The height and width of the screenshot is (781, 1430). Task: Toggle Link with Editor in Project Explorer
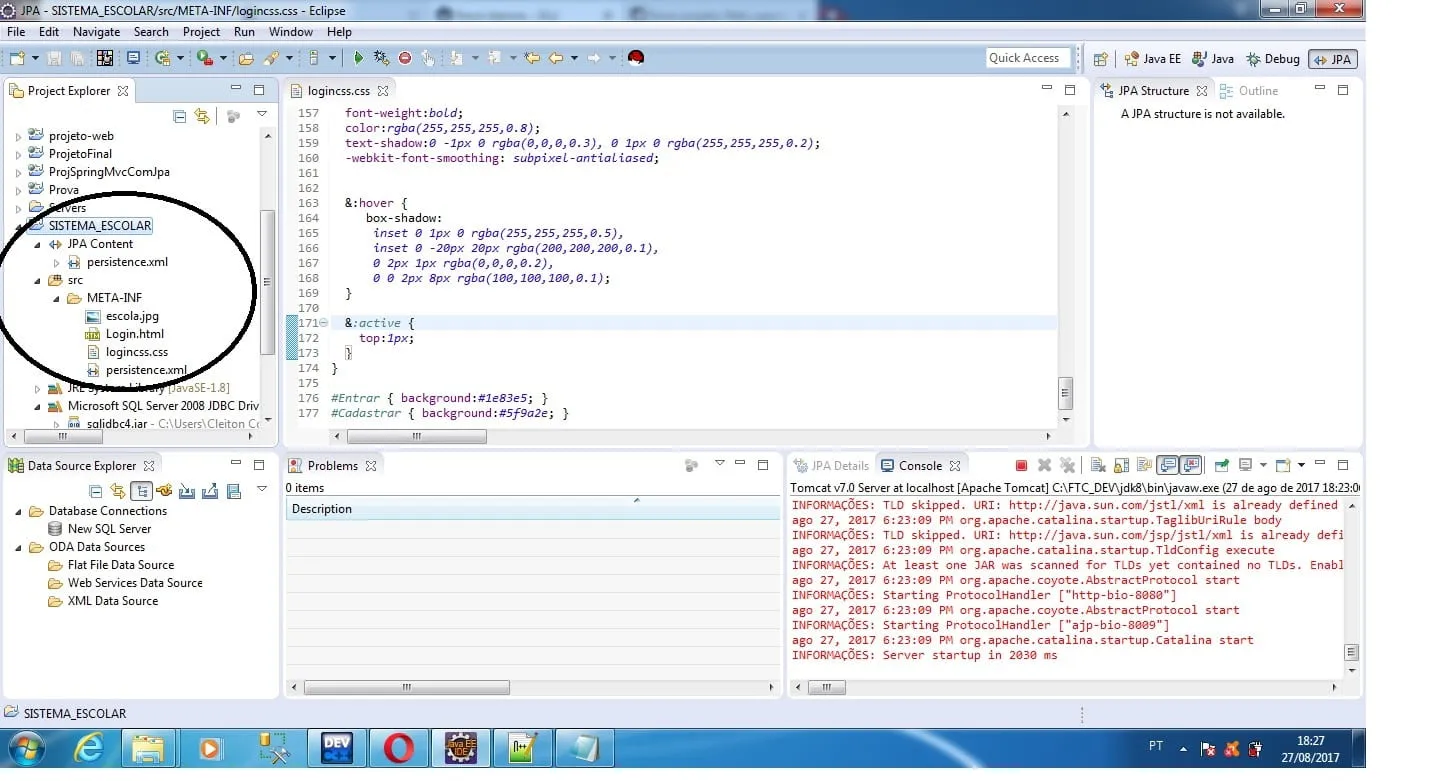202,116
